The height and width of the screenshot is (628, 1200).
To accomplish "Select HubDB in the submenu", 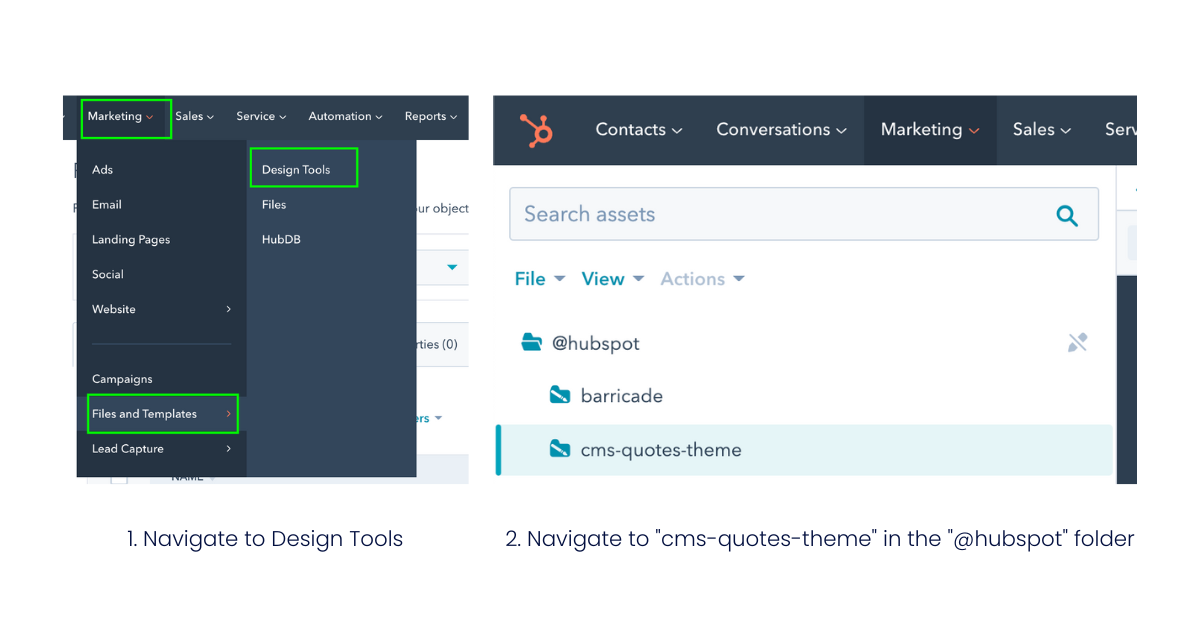I will tap(281, 240).
